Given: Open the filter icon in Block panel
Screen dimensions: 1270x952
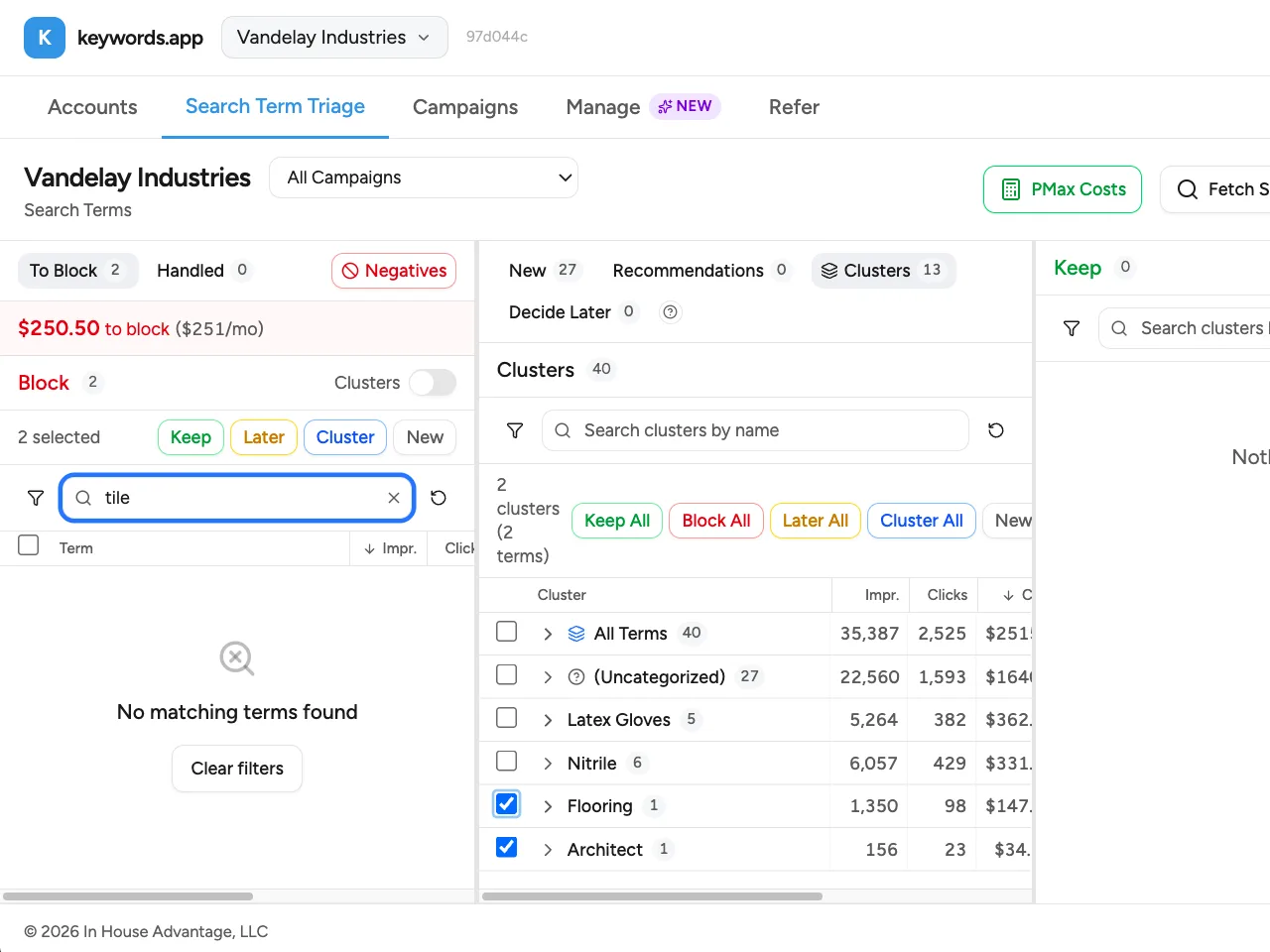Looking at the screenshot, I should [36, 498].
